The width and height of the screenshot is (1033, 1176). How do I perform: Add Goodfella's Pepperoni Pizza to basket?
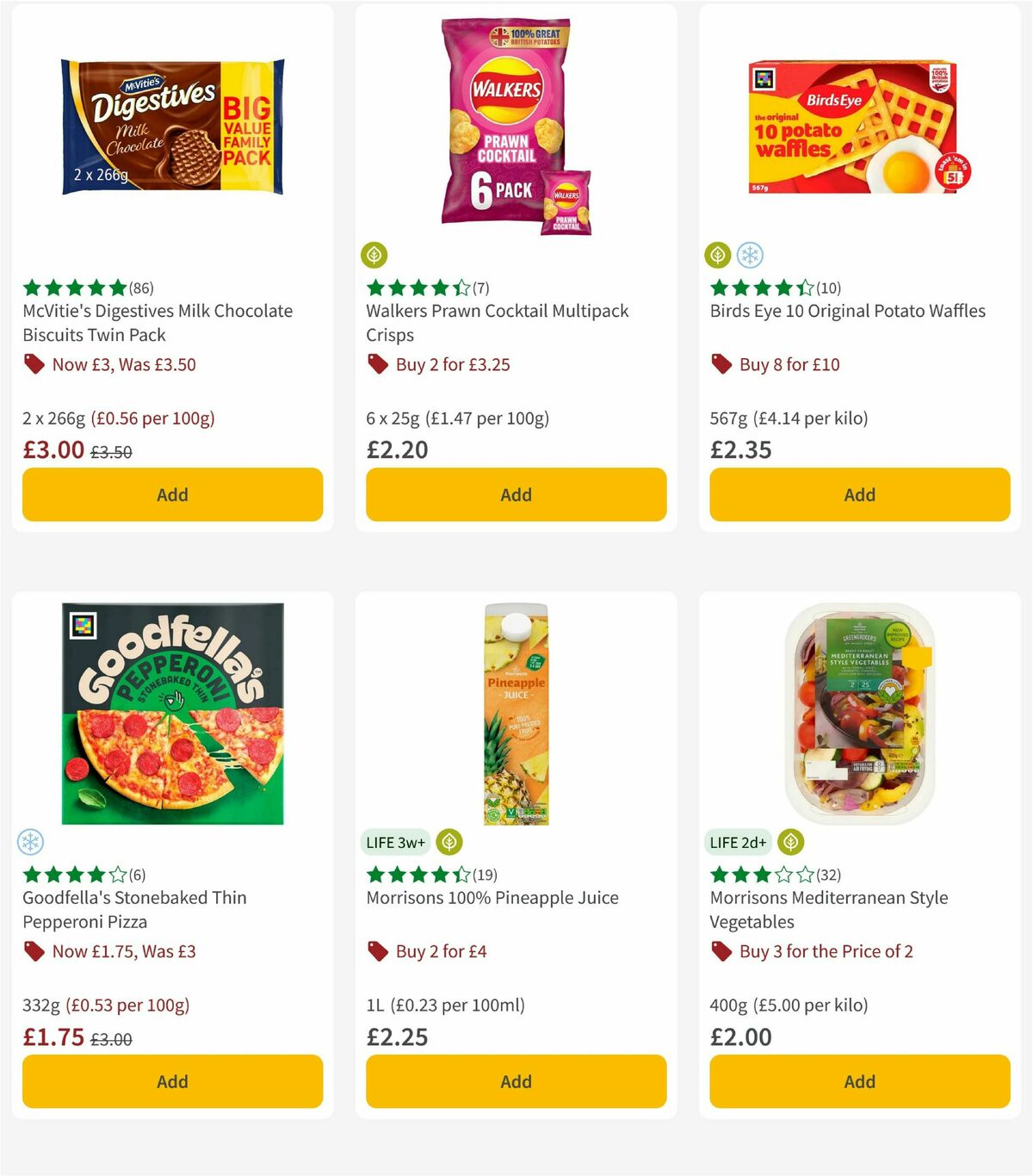point(172,1081)
